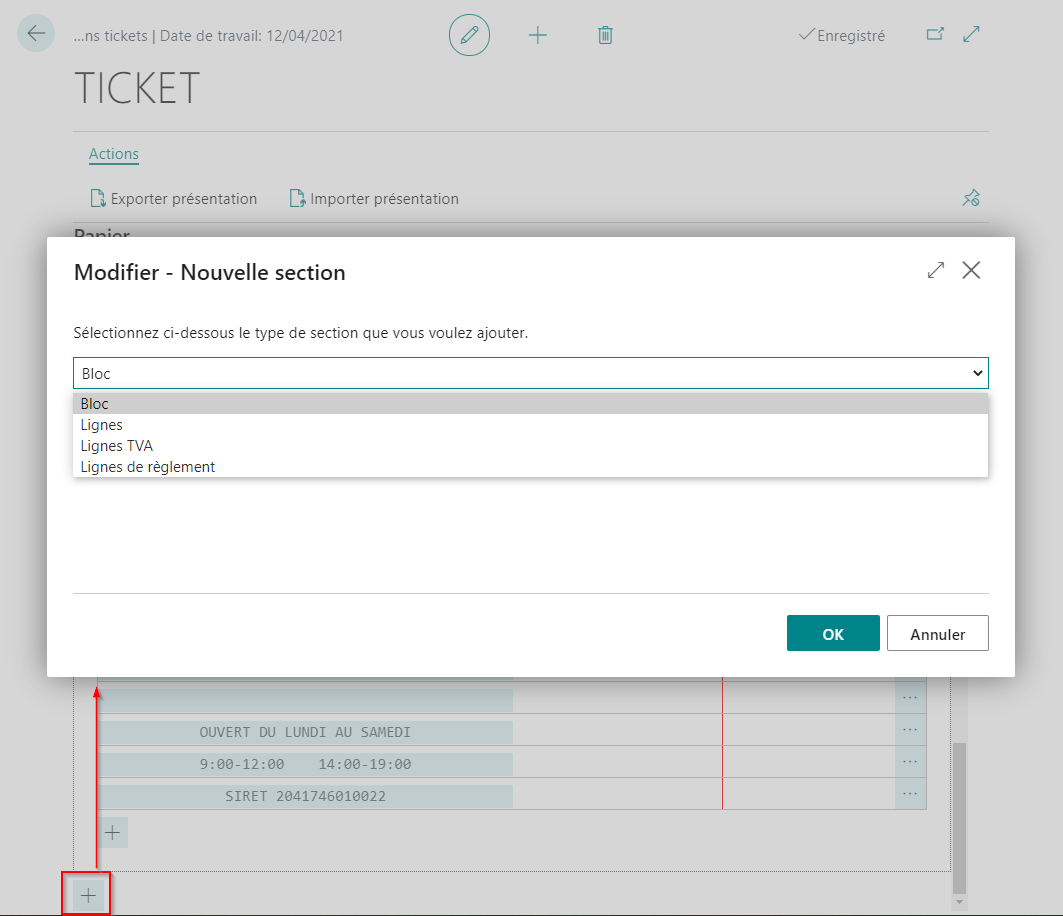Click the Importer présentation action
The image size is (1063, 916).
pos(374,199)
